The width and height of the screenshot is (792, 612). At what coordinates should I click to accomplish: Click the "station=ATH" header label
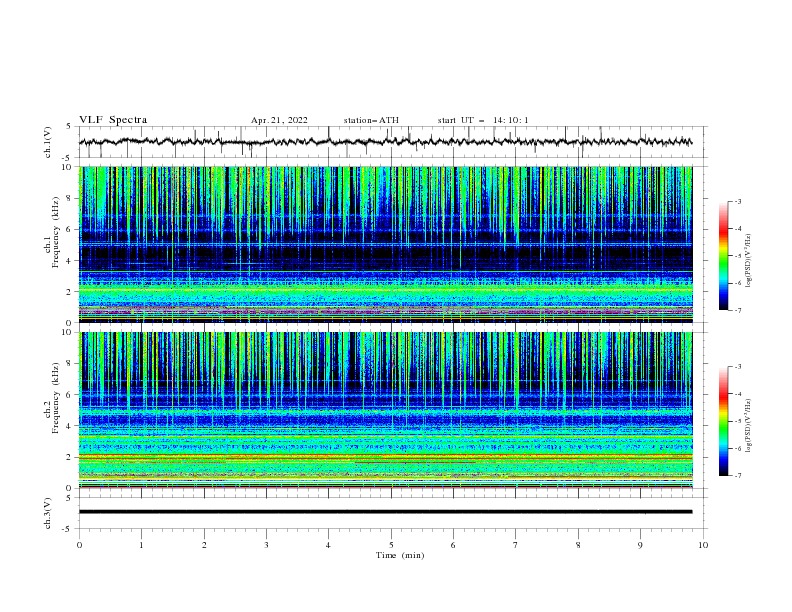pos(371,120)
